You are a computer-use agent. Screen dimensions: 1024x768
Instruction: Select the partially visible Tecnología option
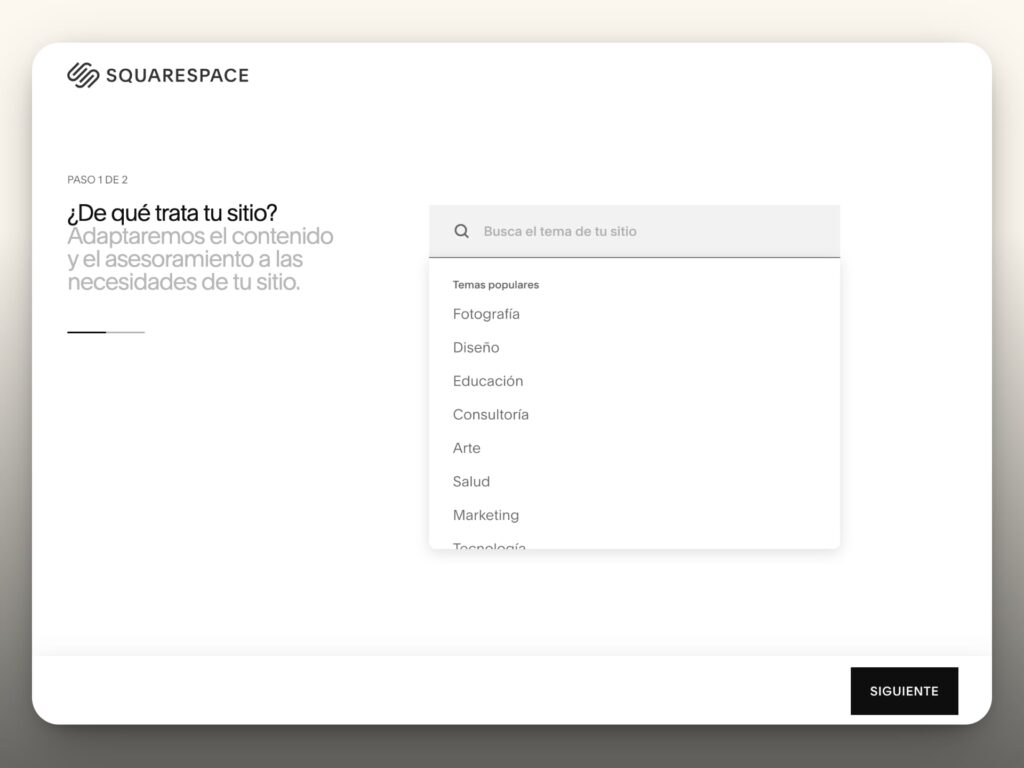(489, 544)
